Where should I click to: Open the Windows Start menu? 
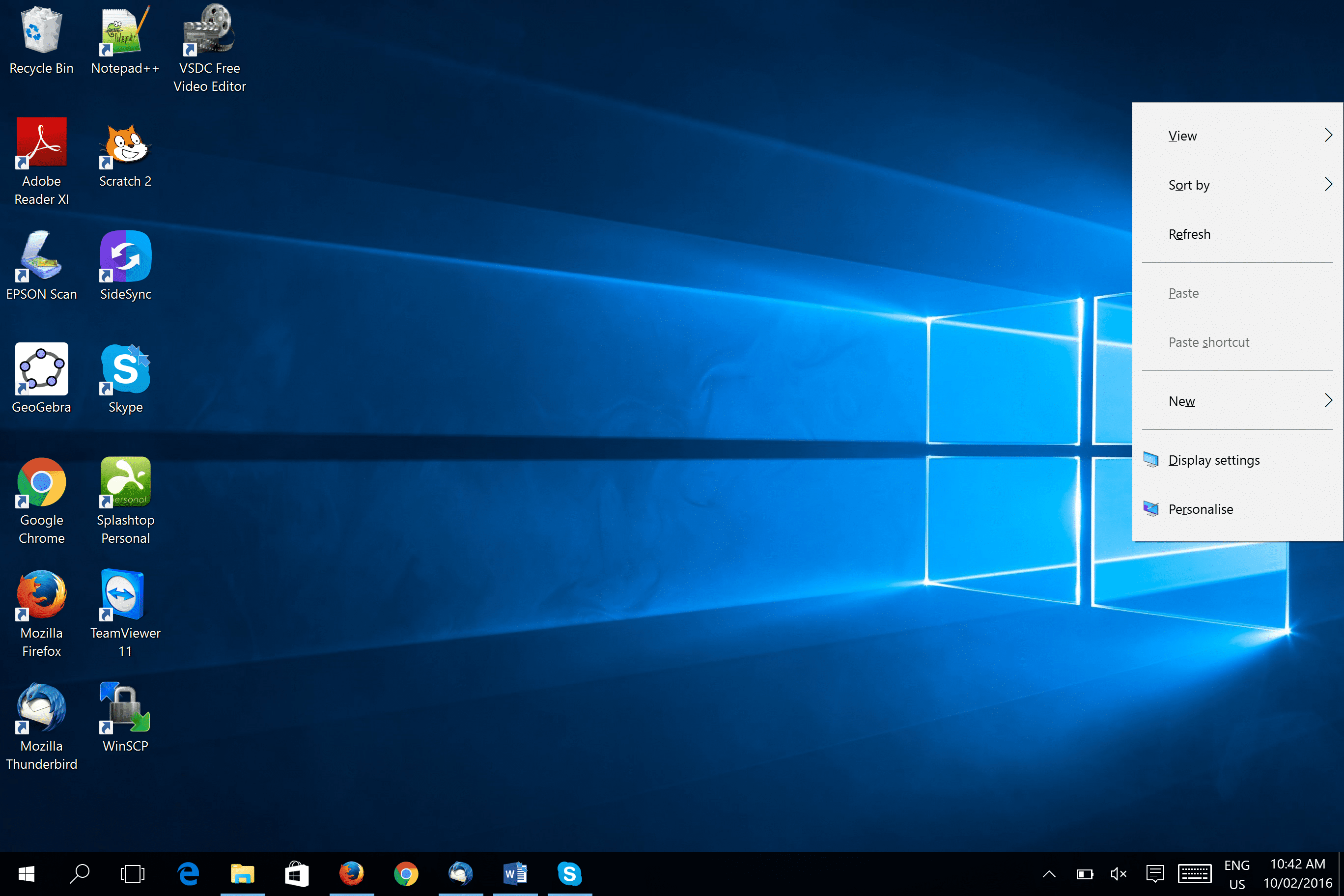(x=27, y=874)
